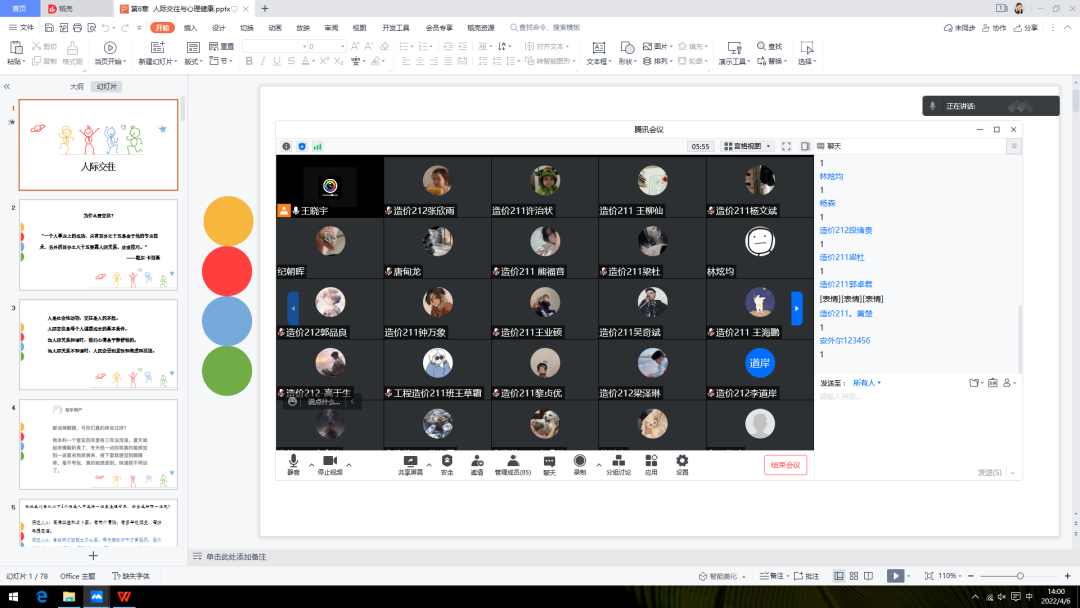The height and width of the screenshot is (608, 1080).
Task: Click the zoom slider in status bar
Action: point(1020,576)
